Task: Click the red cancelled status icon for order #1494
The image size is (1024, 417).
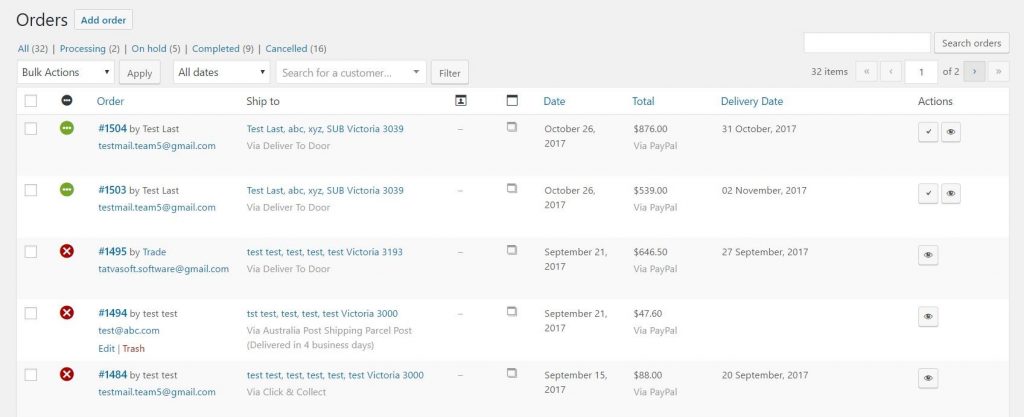Action: (67, 313)
